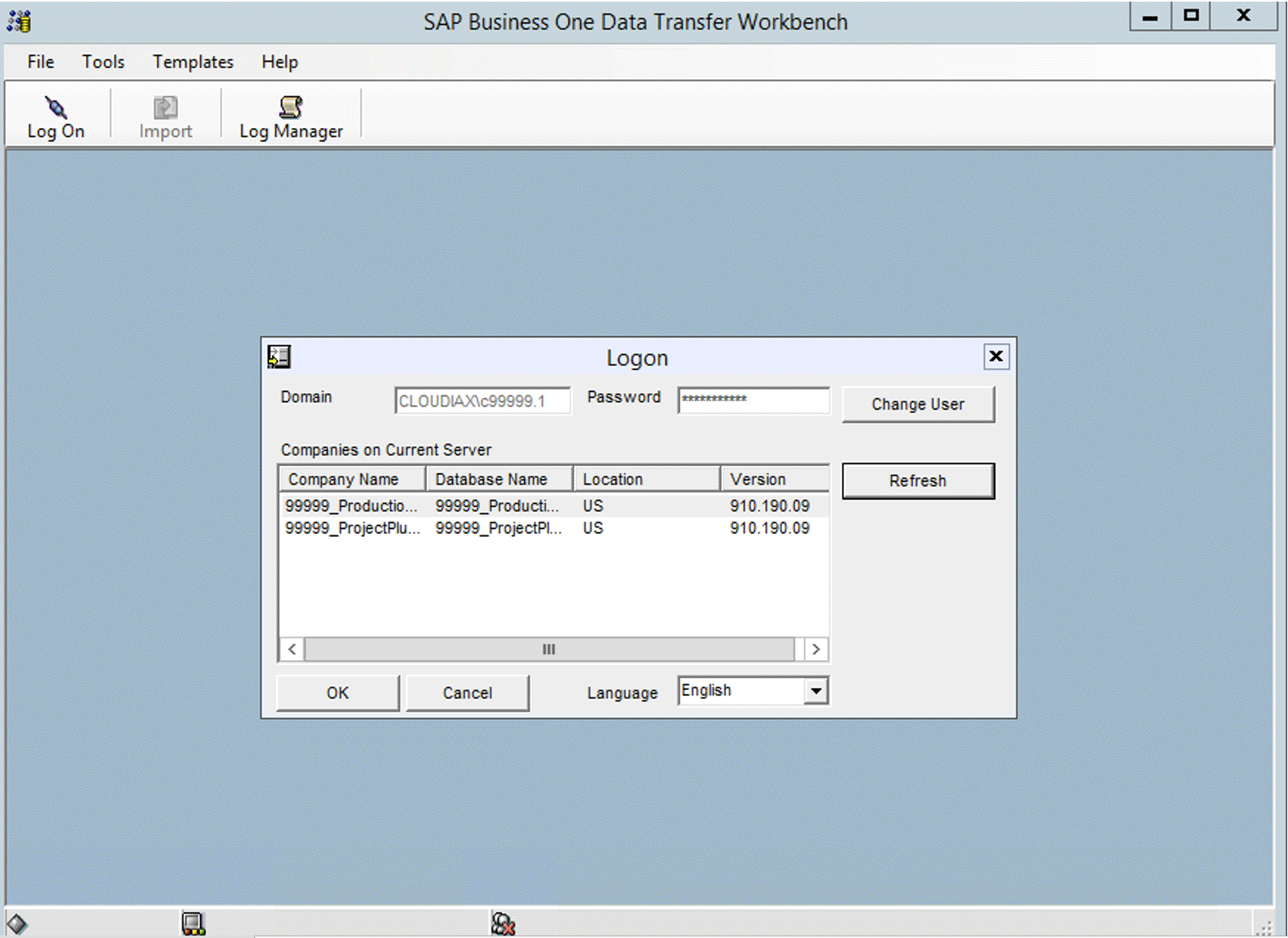
Task: Click the Version column header
Action: coord(775,479)
